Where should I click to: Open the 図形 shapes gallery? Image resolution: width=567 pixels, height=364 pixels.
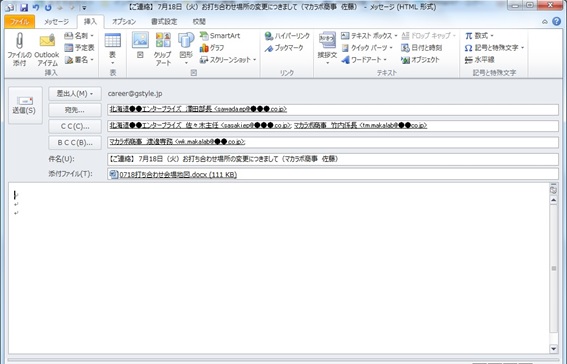186,49
